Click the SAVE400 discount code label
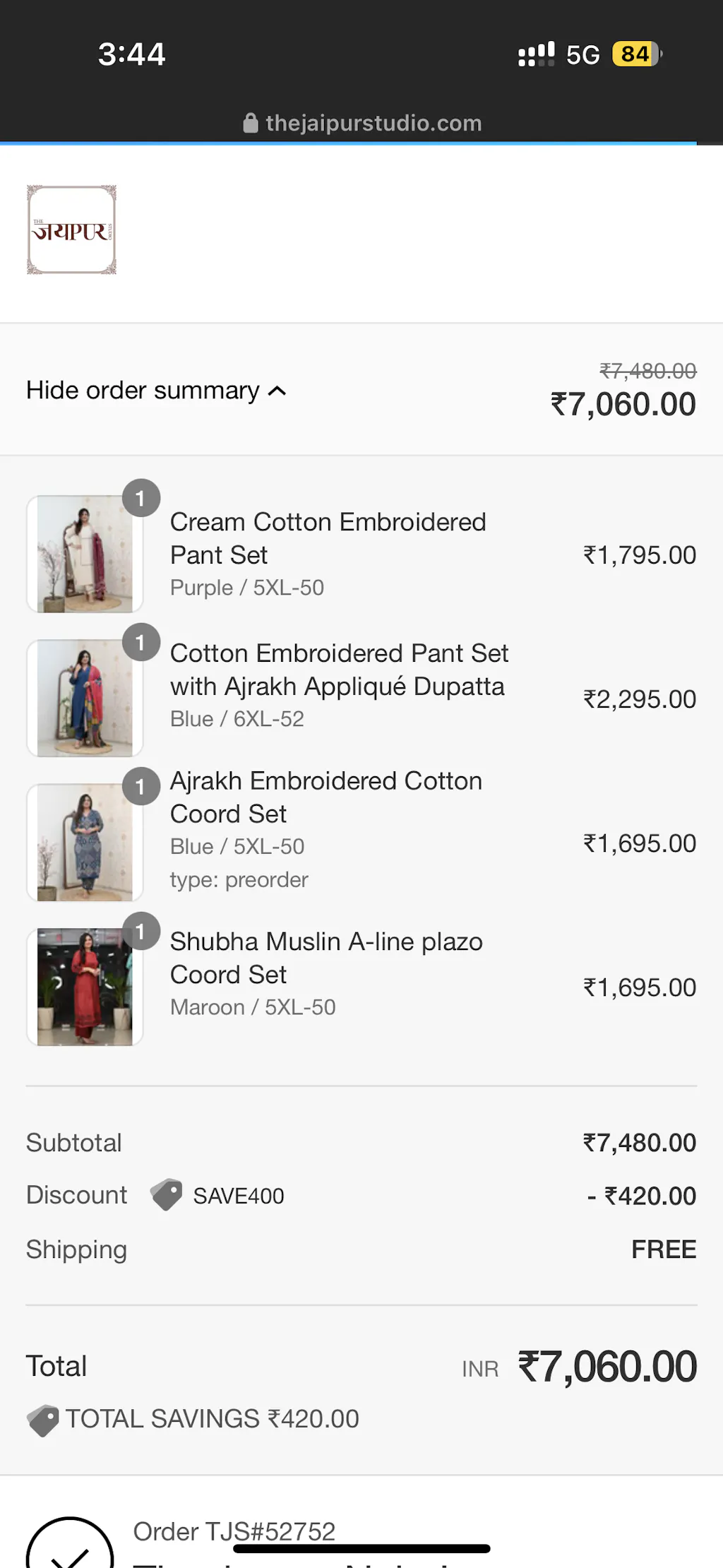This screenshot has height=1568, width=723. 239,1196
